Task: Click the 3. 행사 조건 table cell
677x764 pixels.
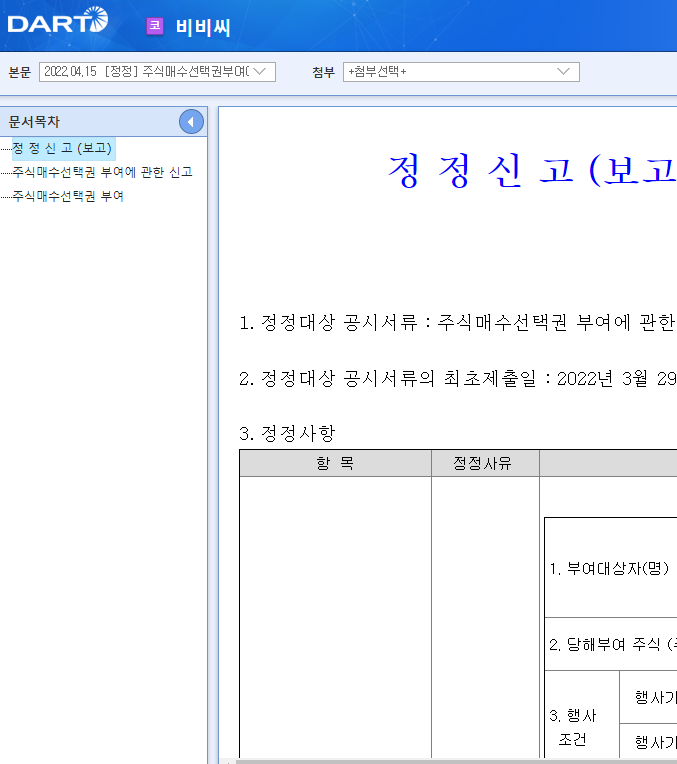Action: pos(582,714)
